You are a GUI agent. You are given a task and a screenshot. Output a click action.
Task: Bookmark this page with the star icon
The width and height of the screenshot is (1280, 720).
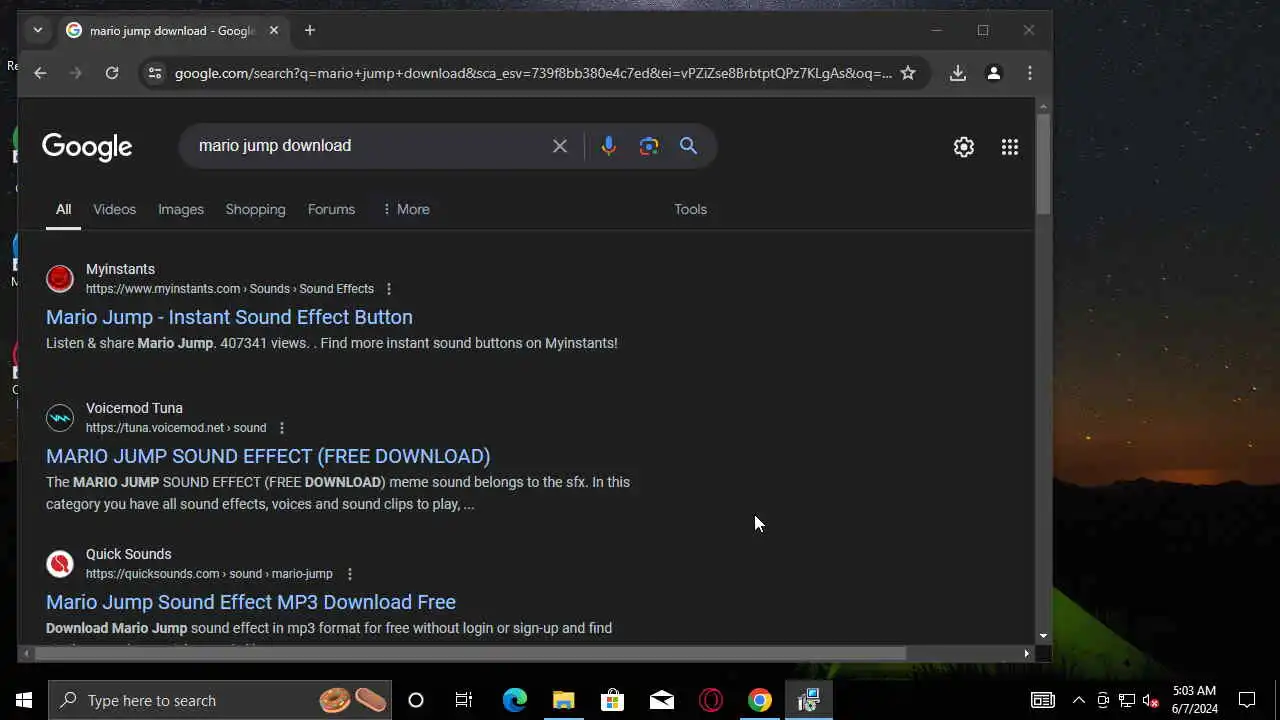point(908,73)
